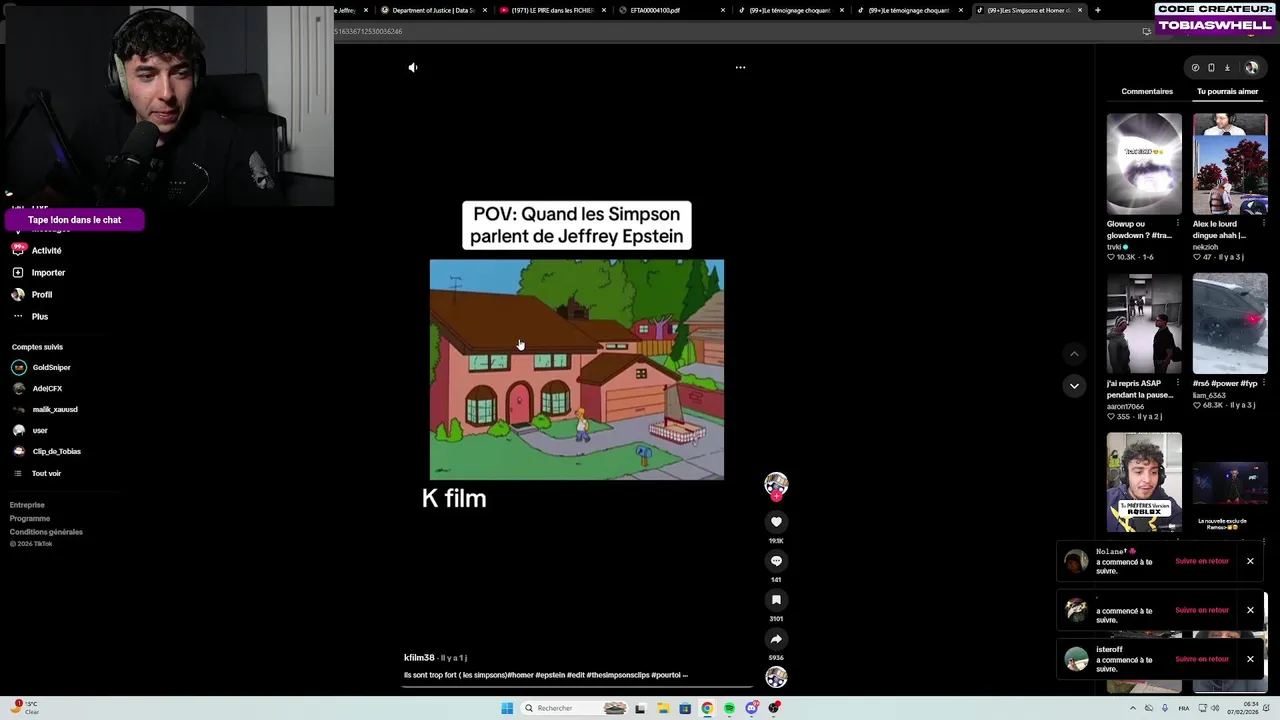Follow back isteroff in the notification
The height and width of the screenshot is (720, 1280).
coord(1202,660)
